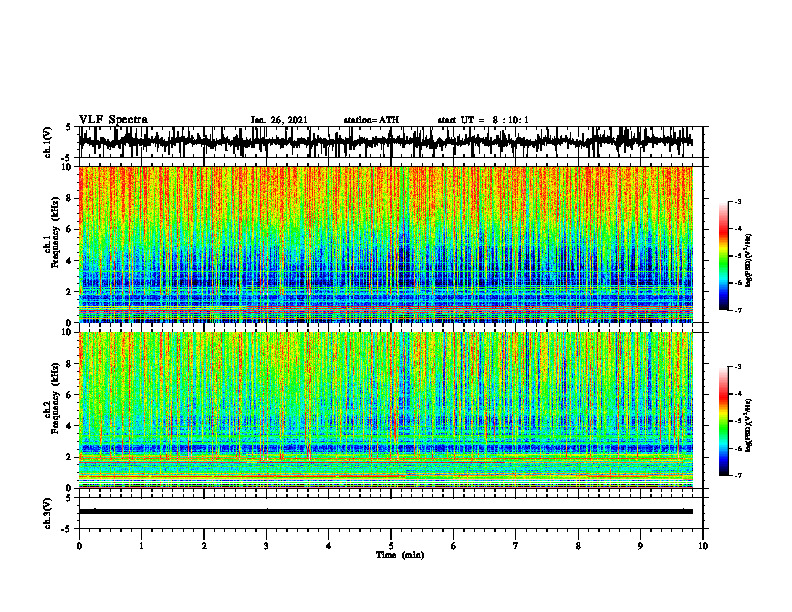Click the "1" tick on the time axis
The width and height of the screenshot is (792, 612).
141,546
